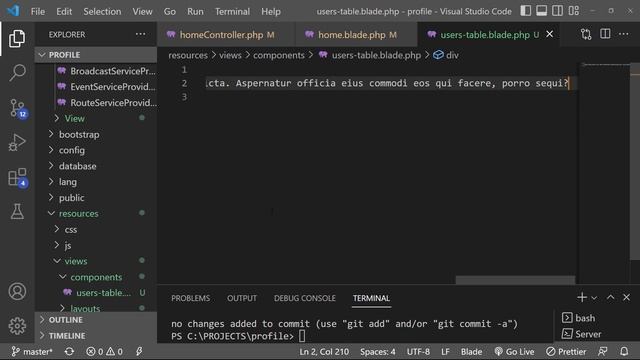Collapse the resources folder
This screenshot has height=360, width=640.
pos(96,213)
